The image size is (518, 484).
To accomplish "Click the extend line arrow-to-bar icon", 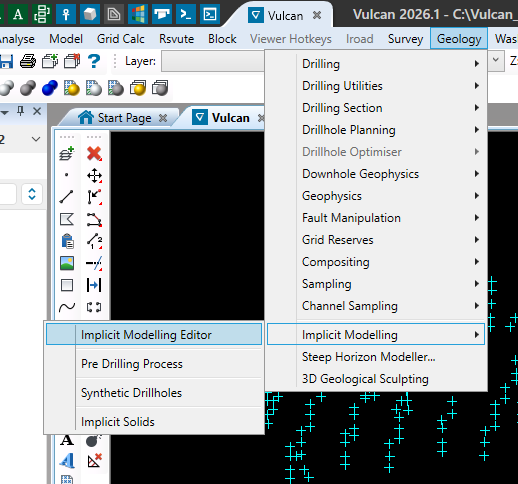I will click(x=94, y=285).
